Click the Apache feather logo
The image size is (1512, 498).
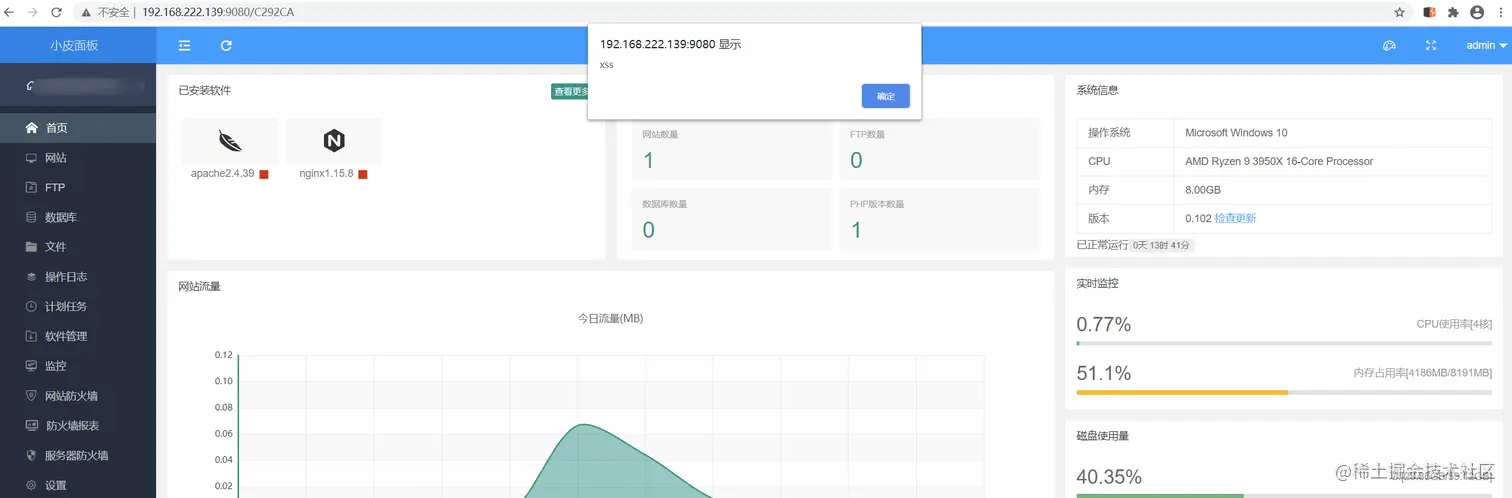(230, 141)
